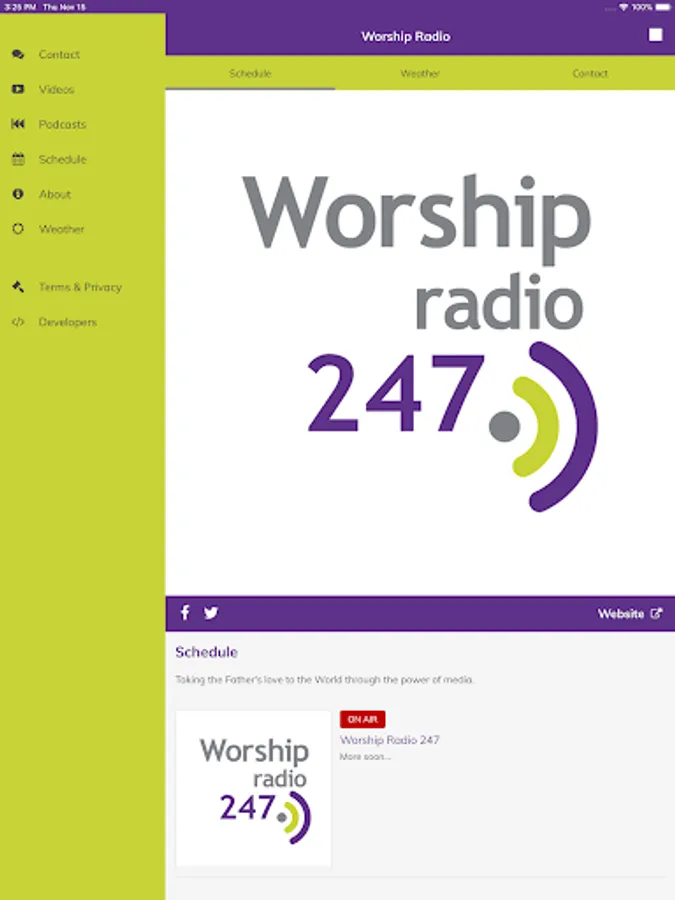Tap the Weather circle icon in sidebar
This screenshot has width=675, height=900.
[x=18, y=229]
